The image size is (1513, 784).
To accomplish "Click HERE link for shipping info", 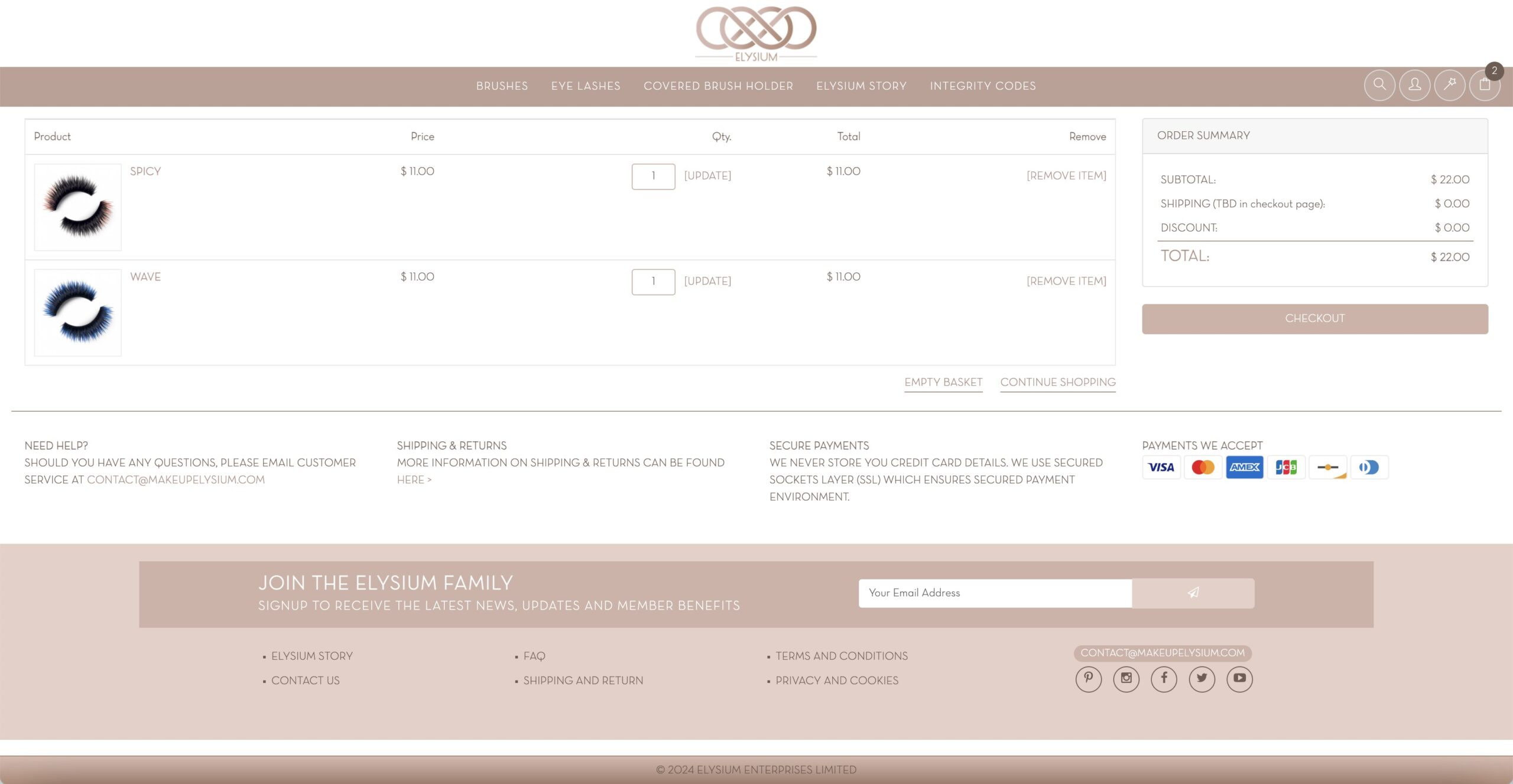I will click(414, 480).
